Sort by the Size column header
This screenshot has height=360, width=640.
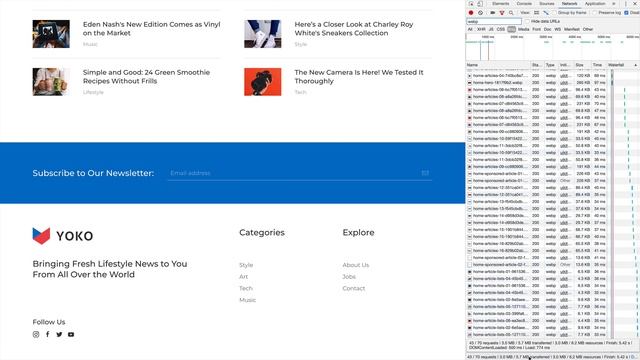(x=582, y=65)
